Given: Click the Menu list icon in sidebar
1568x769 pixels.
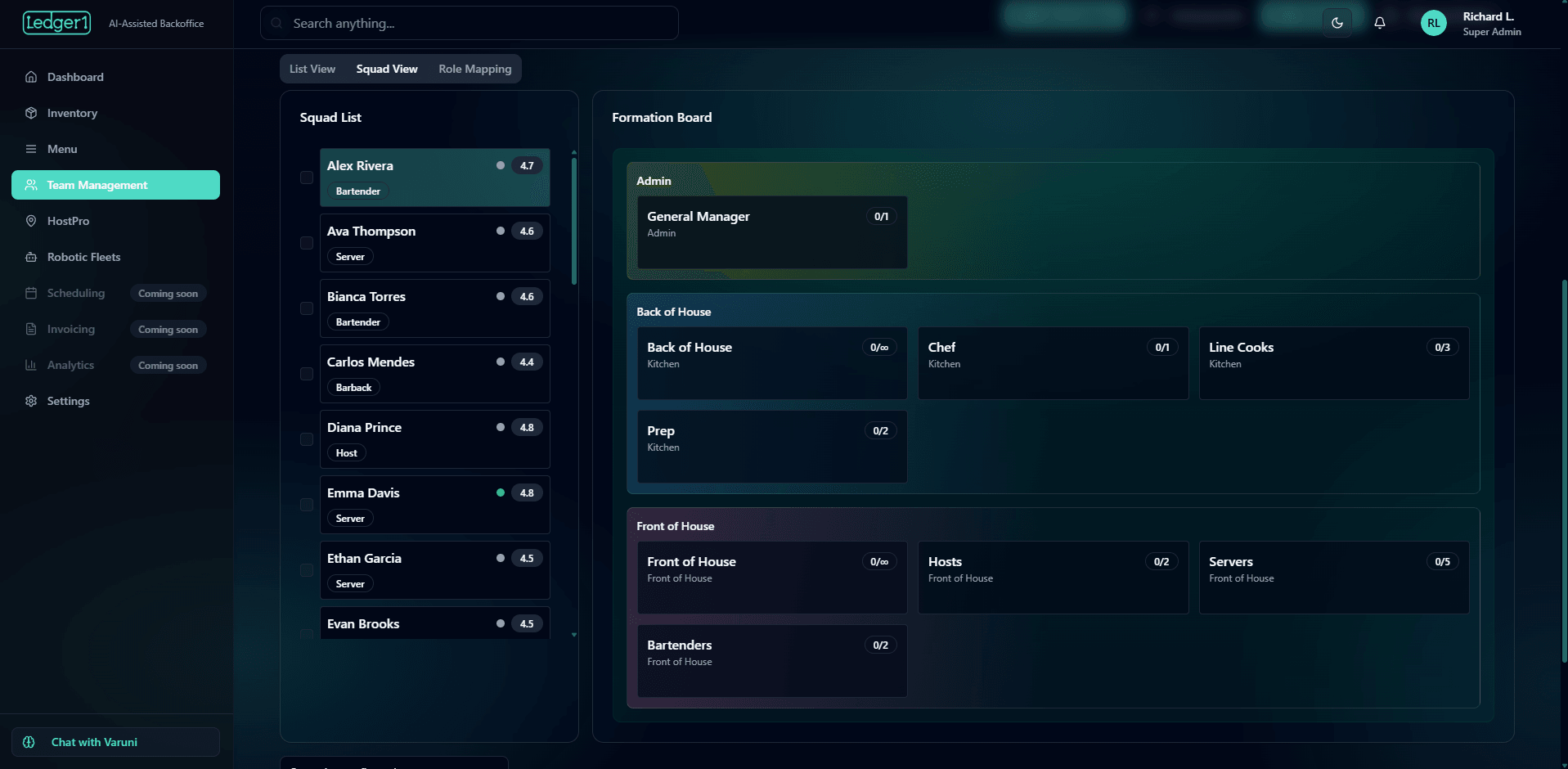Looking at the screenshot, I should pos(31,149).
